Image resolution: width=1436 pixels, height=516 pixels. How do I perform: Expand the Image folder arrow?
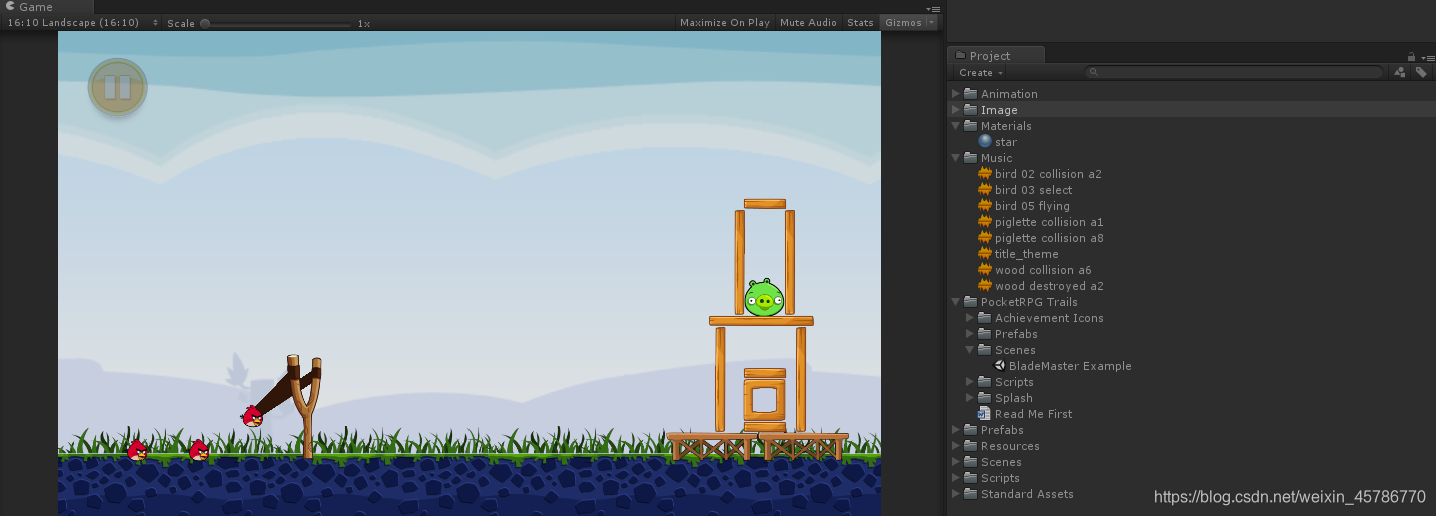tap(956, 110)
